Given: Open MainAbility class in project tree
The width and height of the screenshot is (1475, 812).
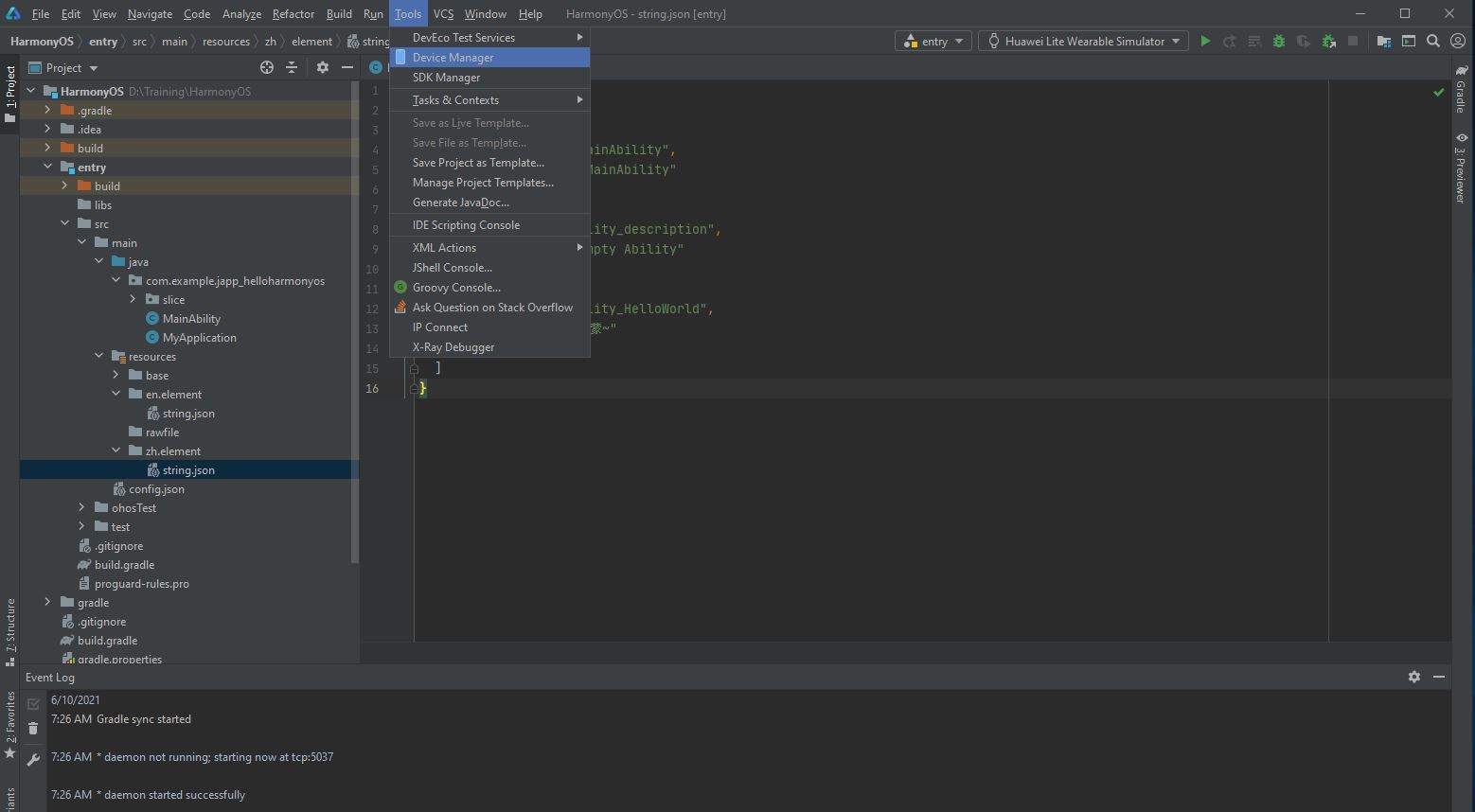Looking at the screenshot, I should click(191, 319).
